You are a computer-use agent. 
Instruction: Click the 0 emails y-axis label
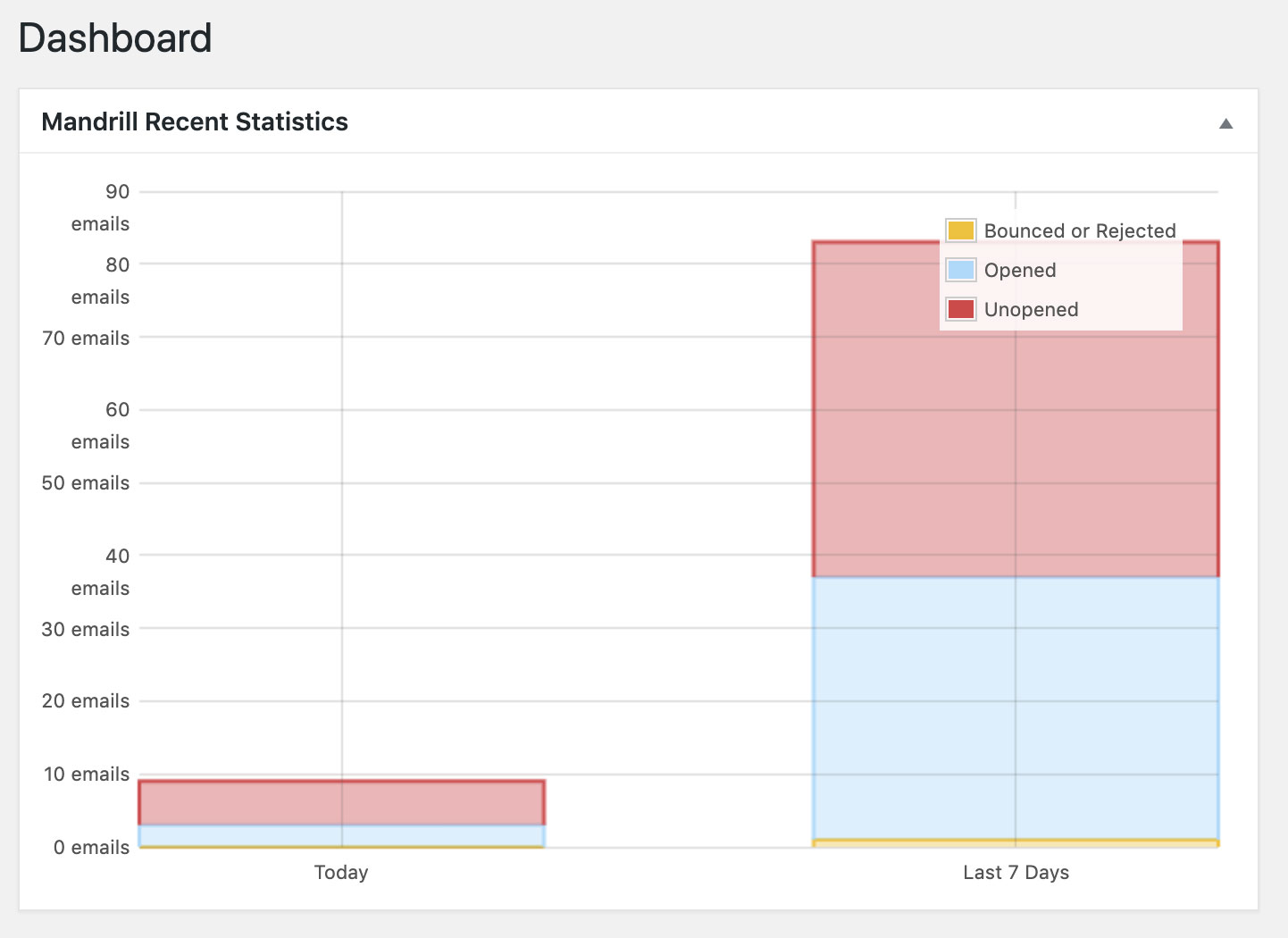tap(91, 847)
